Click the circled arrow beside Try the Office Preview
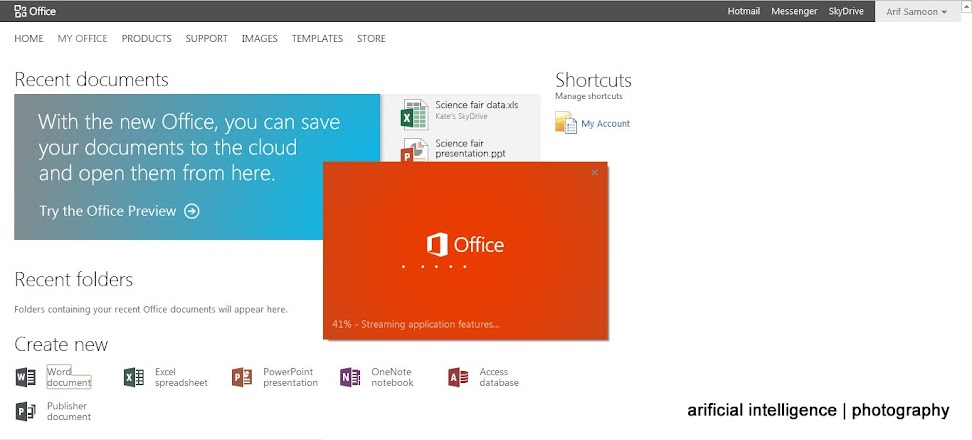Image resolution: width=972 pixels, height=440 pixels. [x=192, y=211]
